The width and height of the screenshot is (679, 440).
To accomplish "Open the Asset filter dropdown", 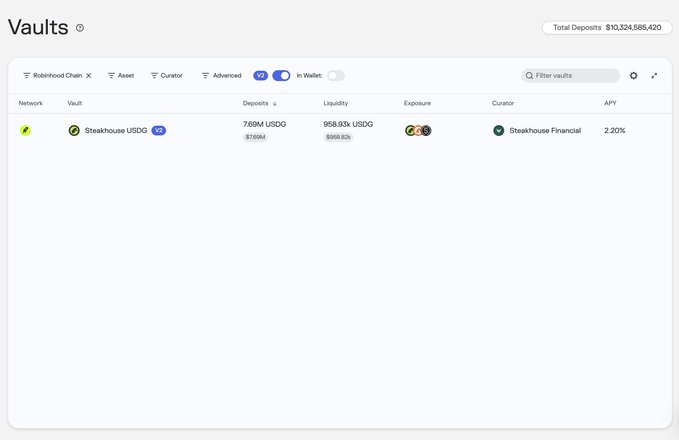I will tap(121, 75).
